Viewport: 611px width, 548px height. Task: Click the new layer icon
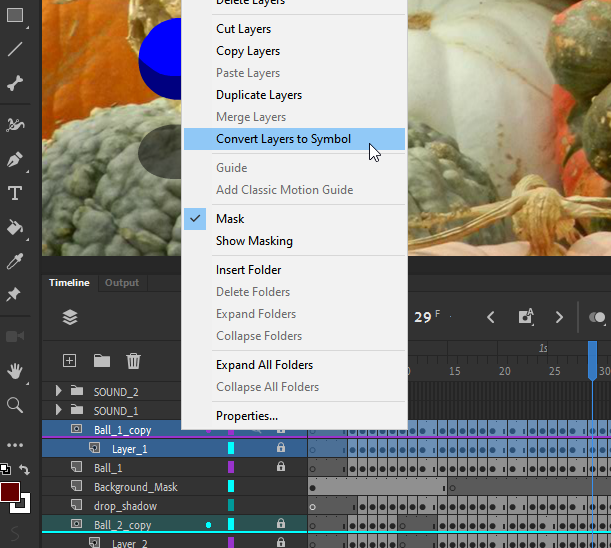[70, 361]
